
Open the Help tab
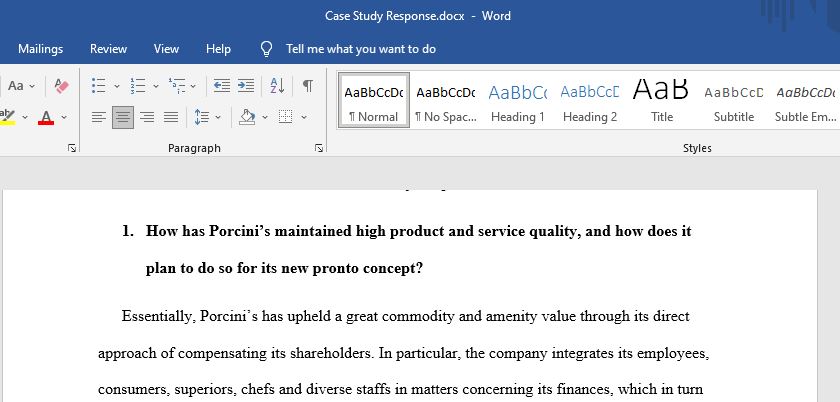tap(219, 49)
